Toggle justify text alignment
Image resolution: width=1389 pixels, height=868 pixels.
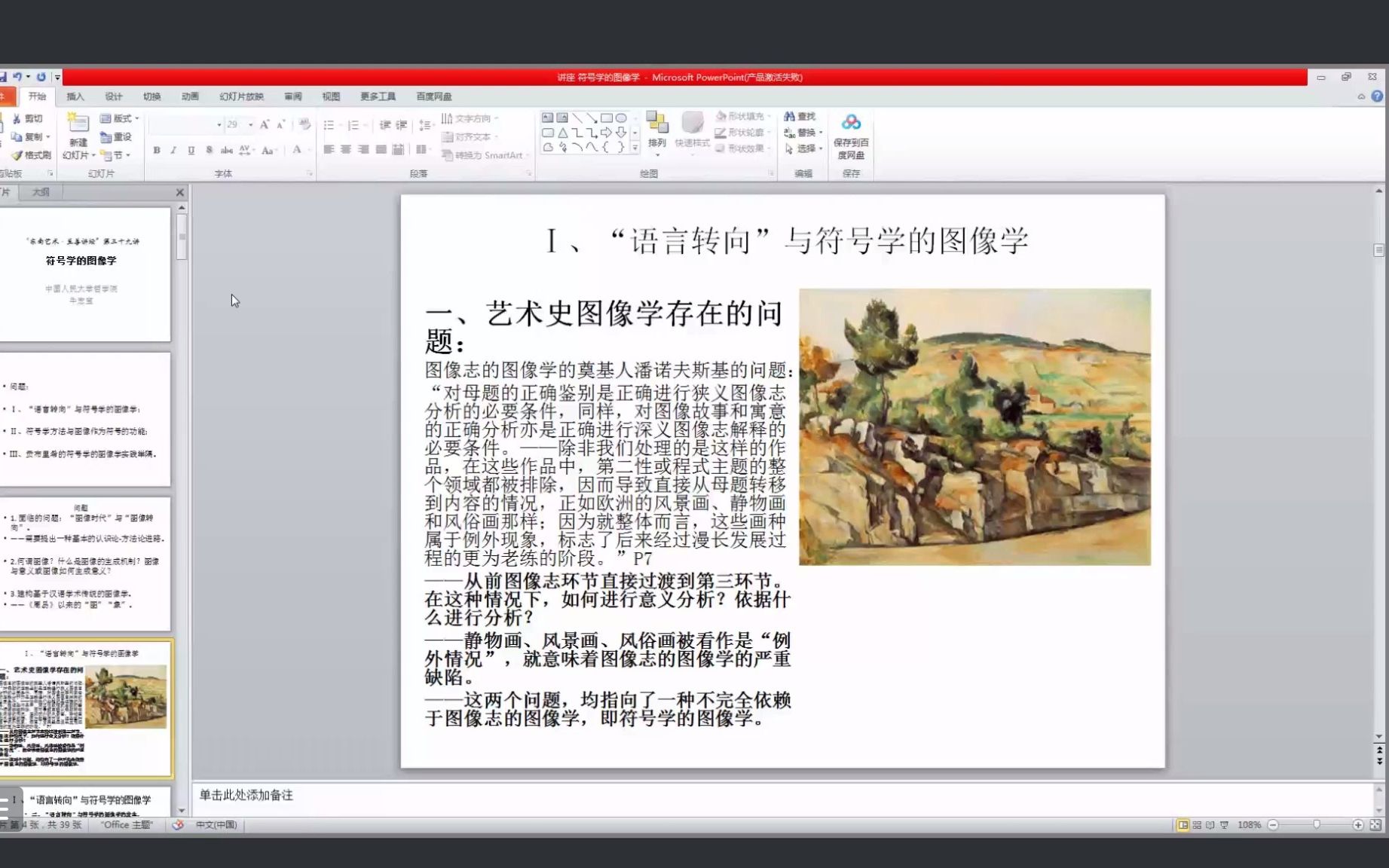tap(381, 150)
